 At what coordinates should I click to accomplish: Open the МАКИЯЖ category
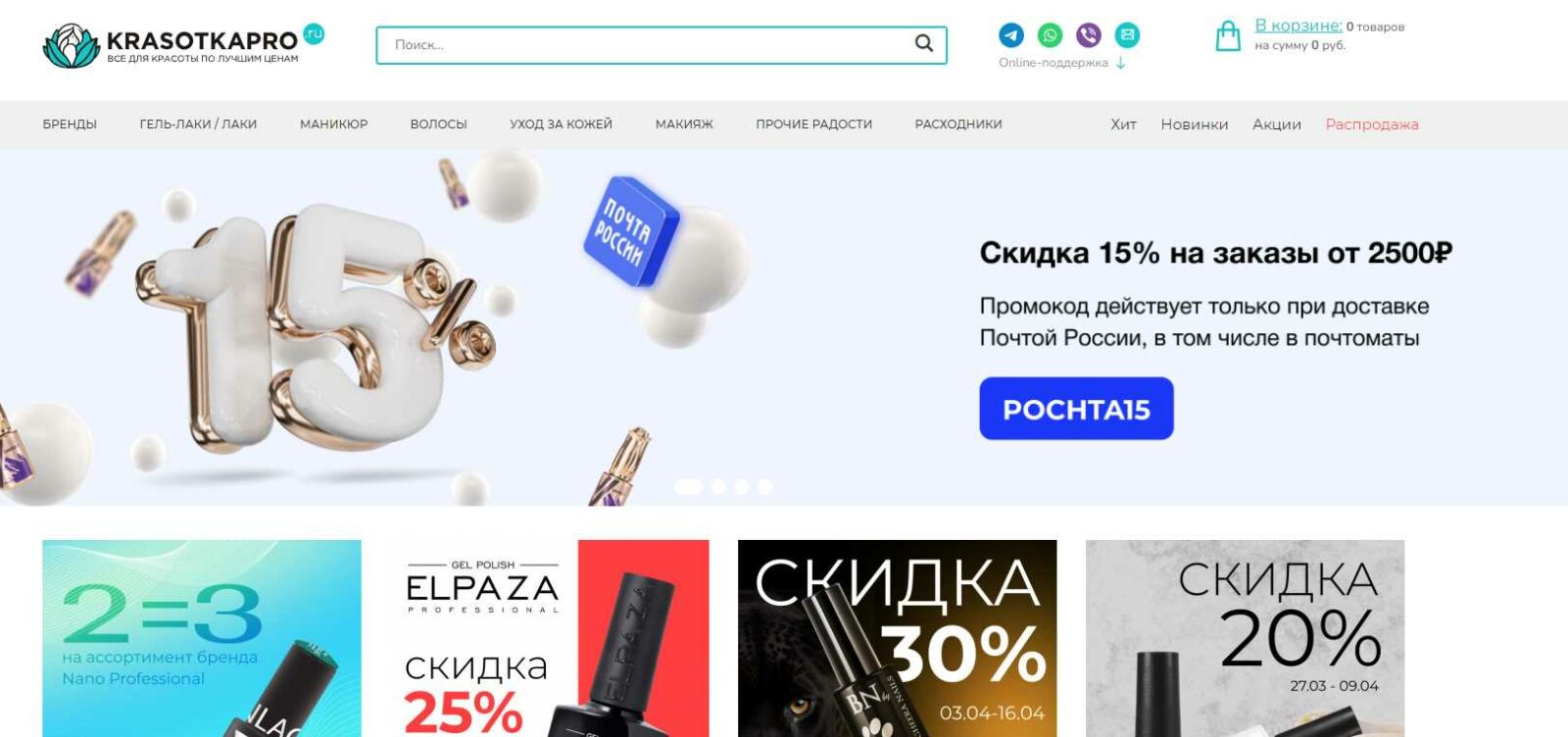pos(684,124)
